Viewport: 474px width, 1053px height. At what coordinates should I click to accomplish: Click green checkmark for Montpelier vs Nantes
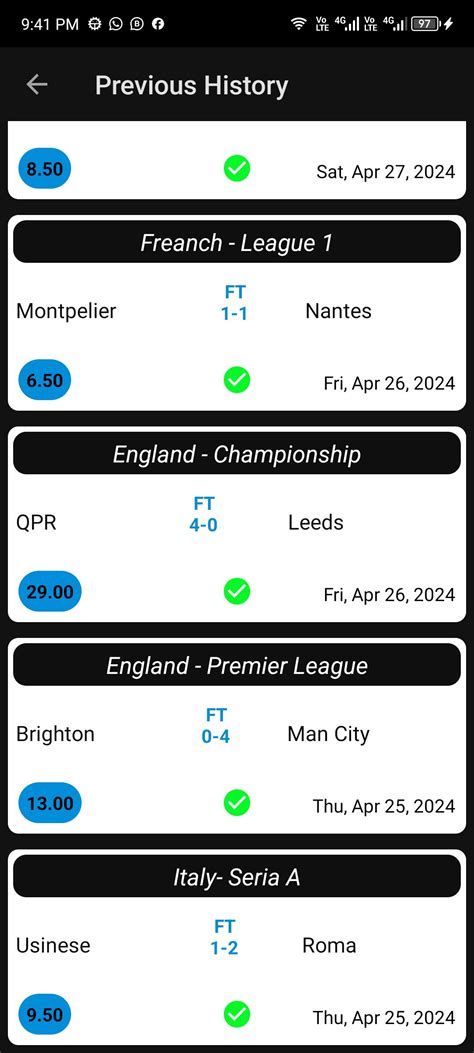point(236,380)
